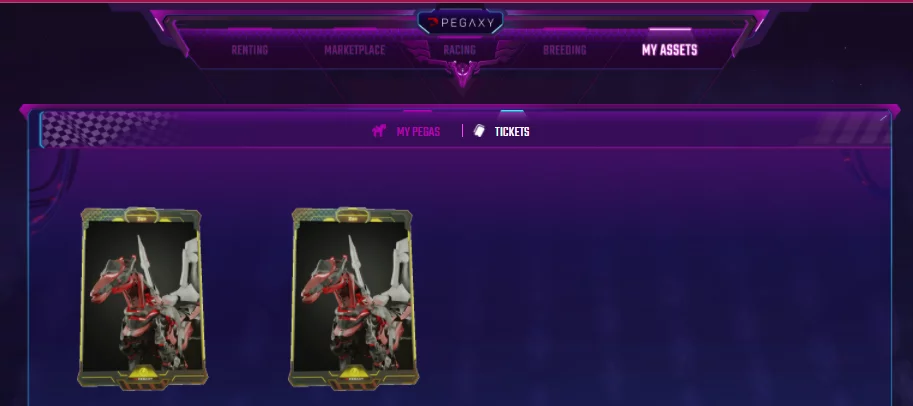Image resolution: width=913 pixels, height=406 pixels.
Task: Select the Tickets tab
Action: pos(512,132)
